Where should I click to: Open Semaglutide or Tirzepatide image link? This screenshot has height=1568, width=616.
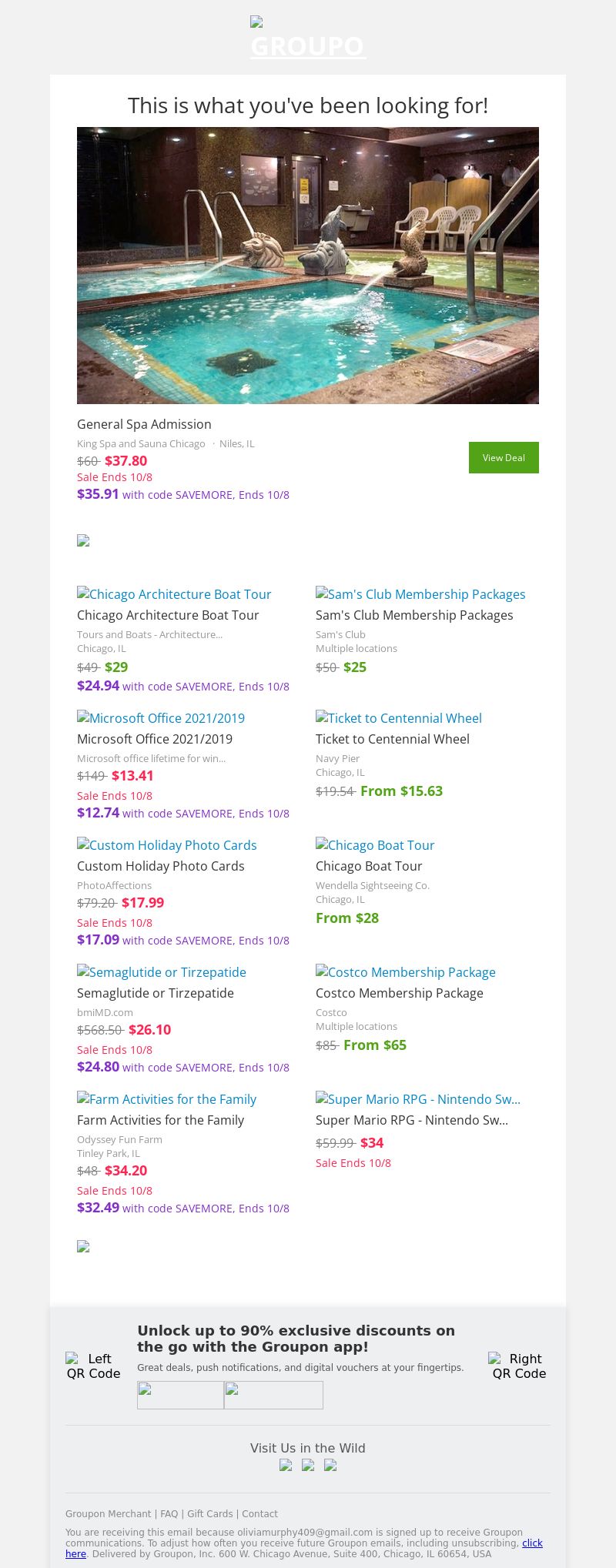point(162,972)
